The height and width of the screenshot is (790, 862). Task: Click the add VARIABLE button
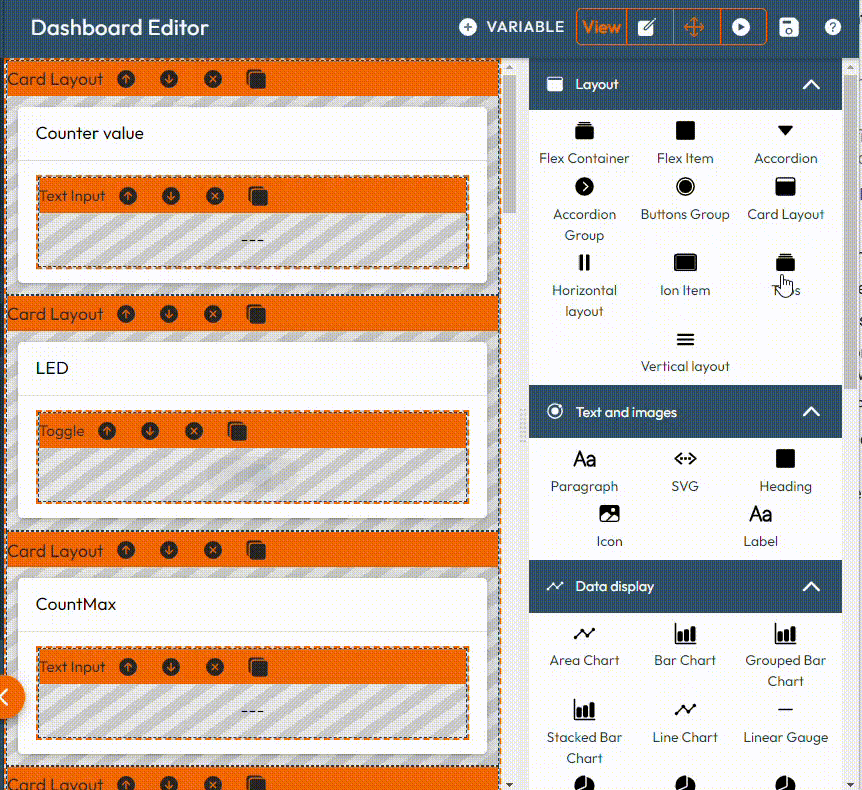[511, 27]
